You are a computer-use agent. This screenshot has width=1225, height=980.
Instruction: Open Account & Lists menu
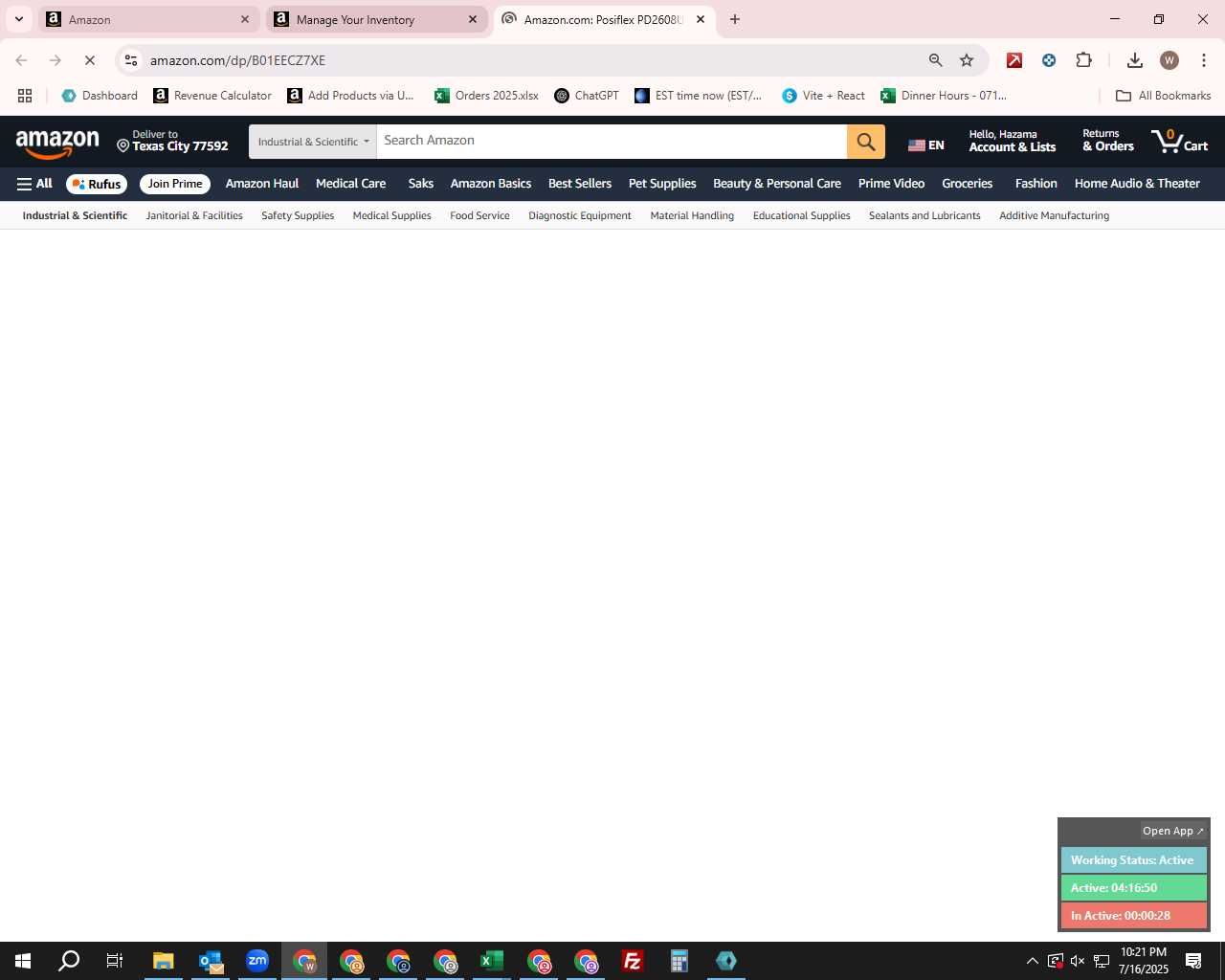1013,141
